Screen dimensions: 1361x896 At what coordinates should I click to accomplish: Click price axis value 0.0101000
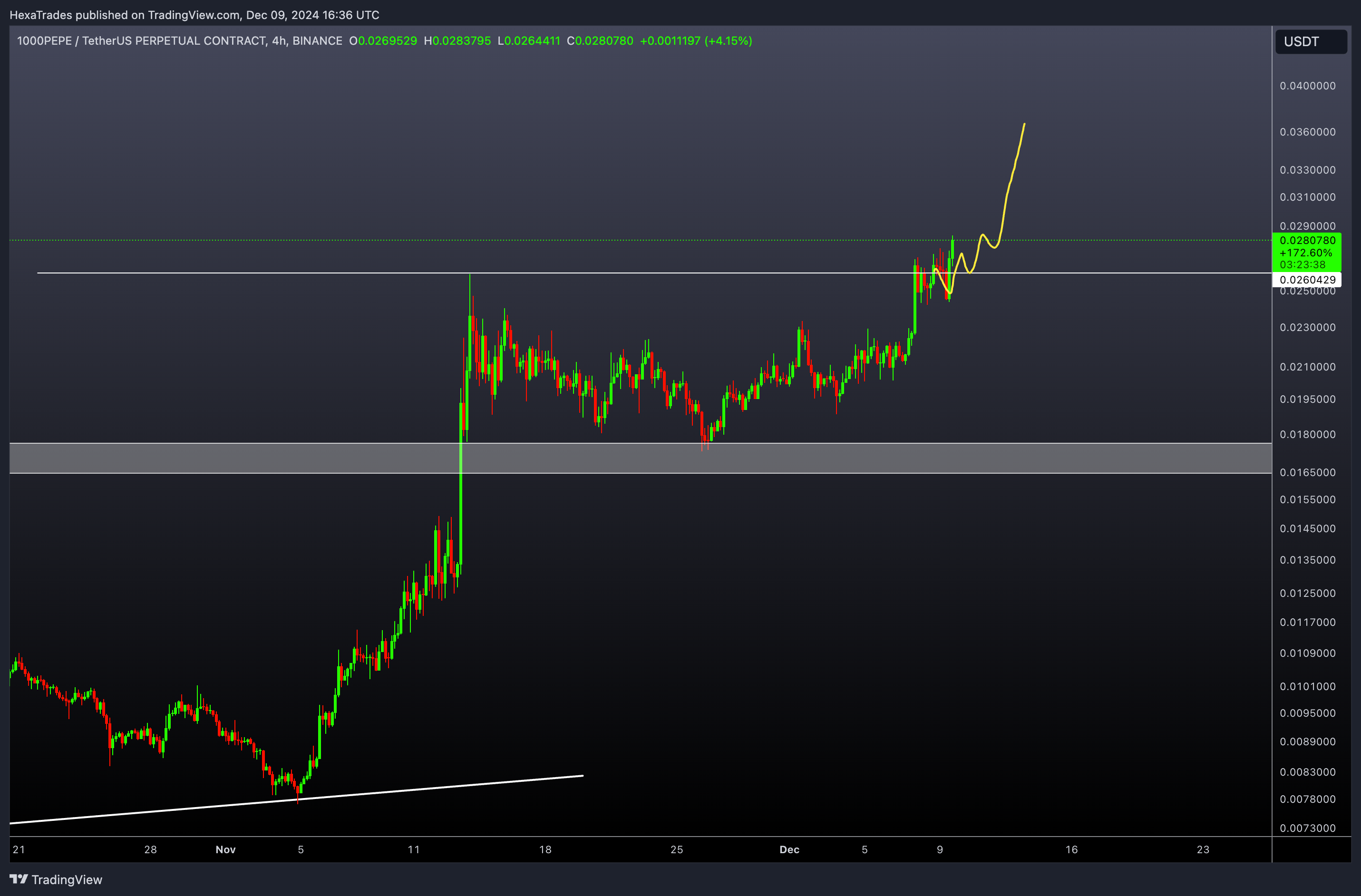coord(1308,687)
